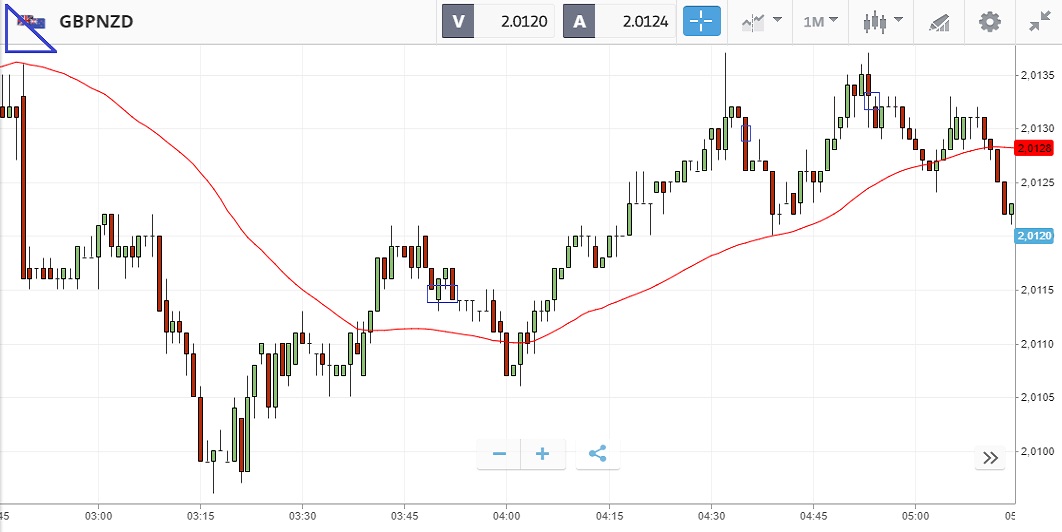Open the chart settings gear
The image size is (1062, 532).
(x=989, y=21)
